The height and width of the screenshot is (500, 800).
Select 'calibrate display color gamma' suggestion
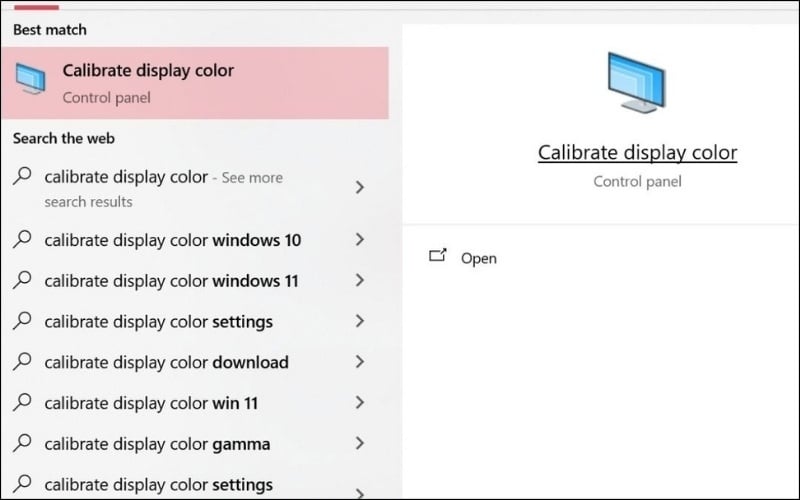(x=195, y=444)
